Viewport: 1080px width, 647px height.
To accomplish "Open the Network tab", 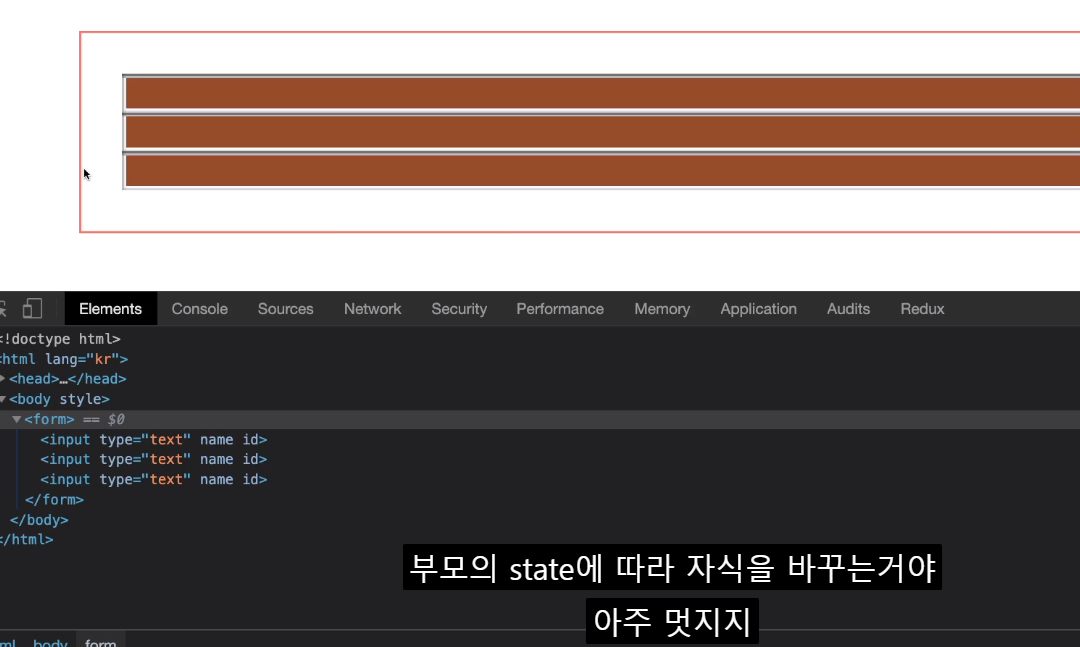I will 373,309.
